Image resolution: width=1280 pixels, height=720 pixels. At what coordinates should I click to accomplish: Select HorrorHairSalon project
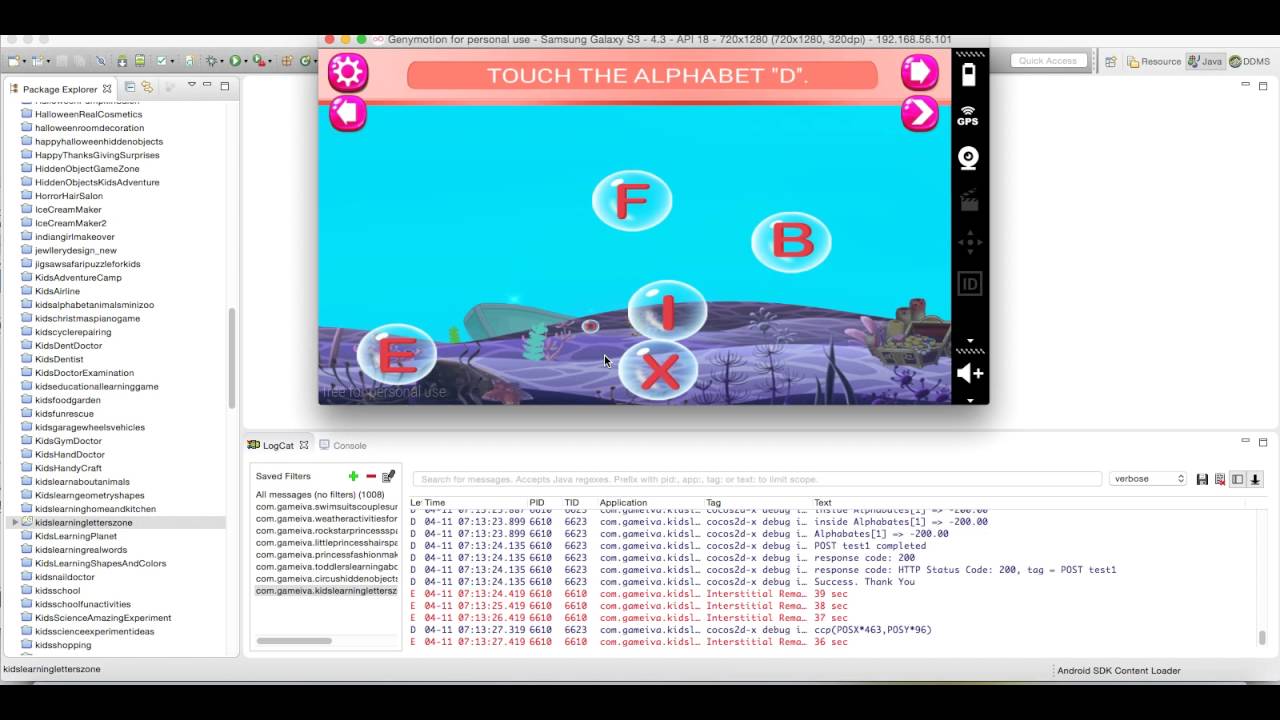[x=68, y=196]
